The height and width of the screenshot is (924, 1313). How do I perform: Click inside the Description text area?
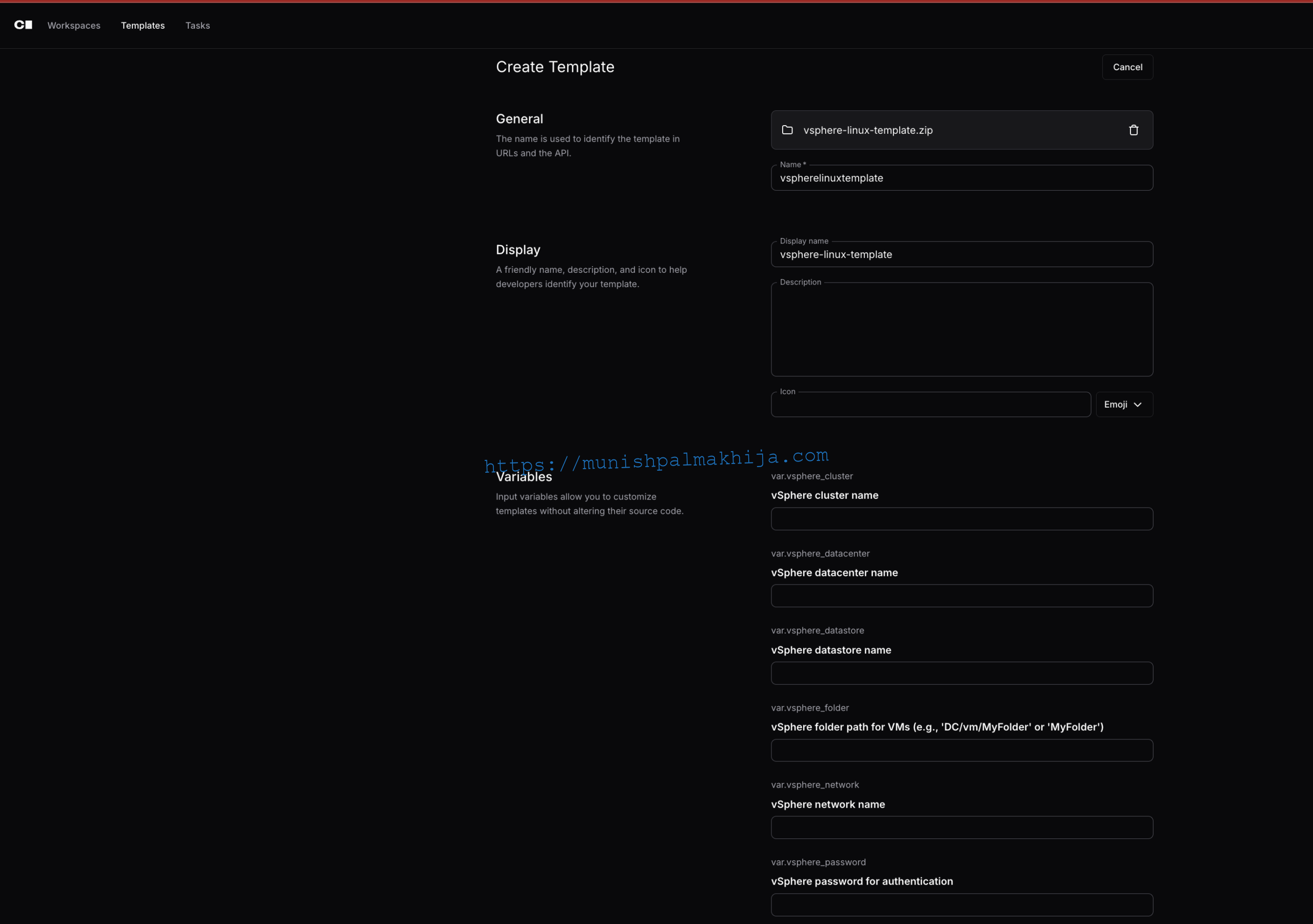point(961,330)
